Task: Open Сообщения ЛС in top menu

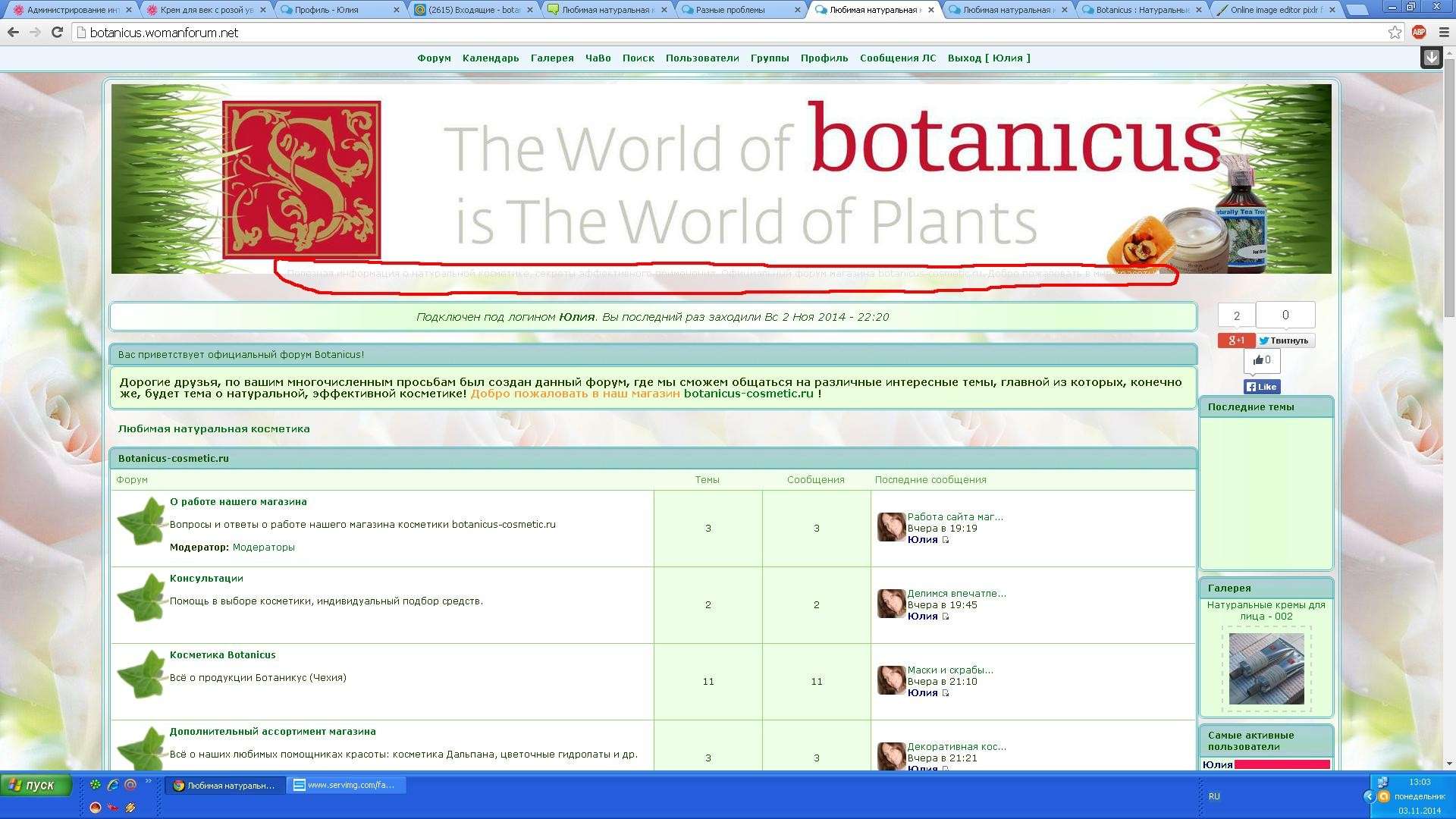Action: [x=898, y=58]
